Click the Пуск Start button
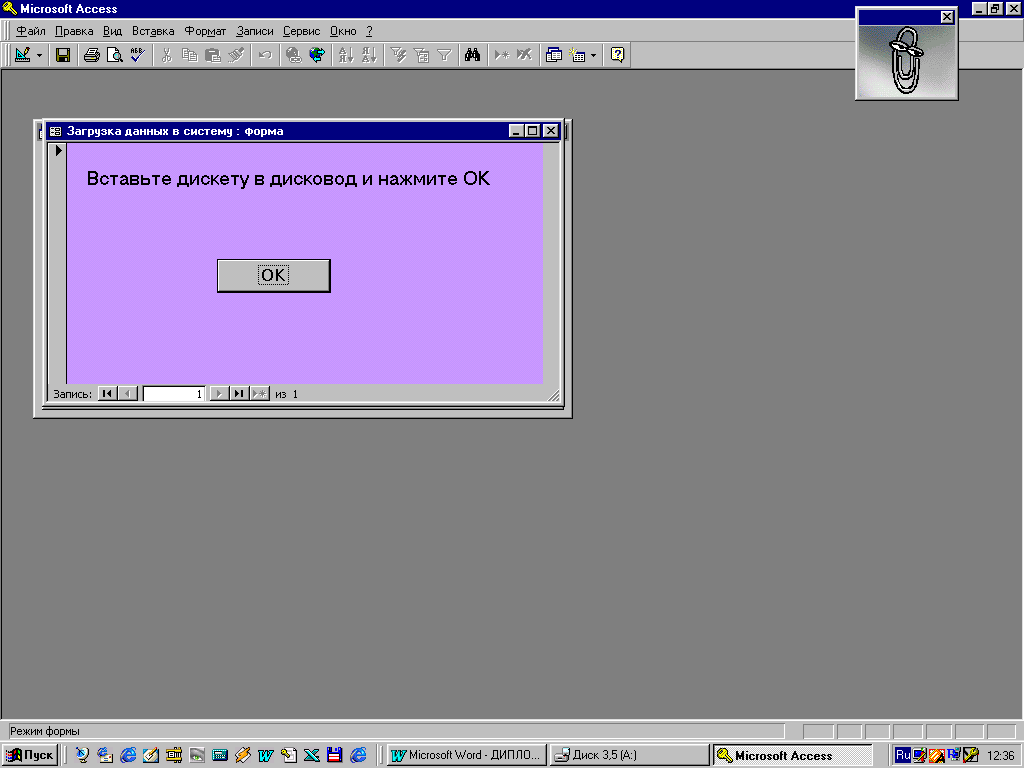The image size is (1024, 768). coord(30,755)
